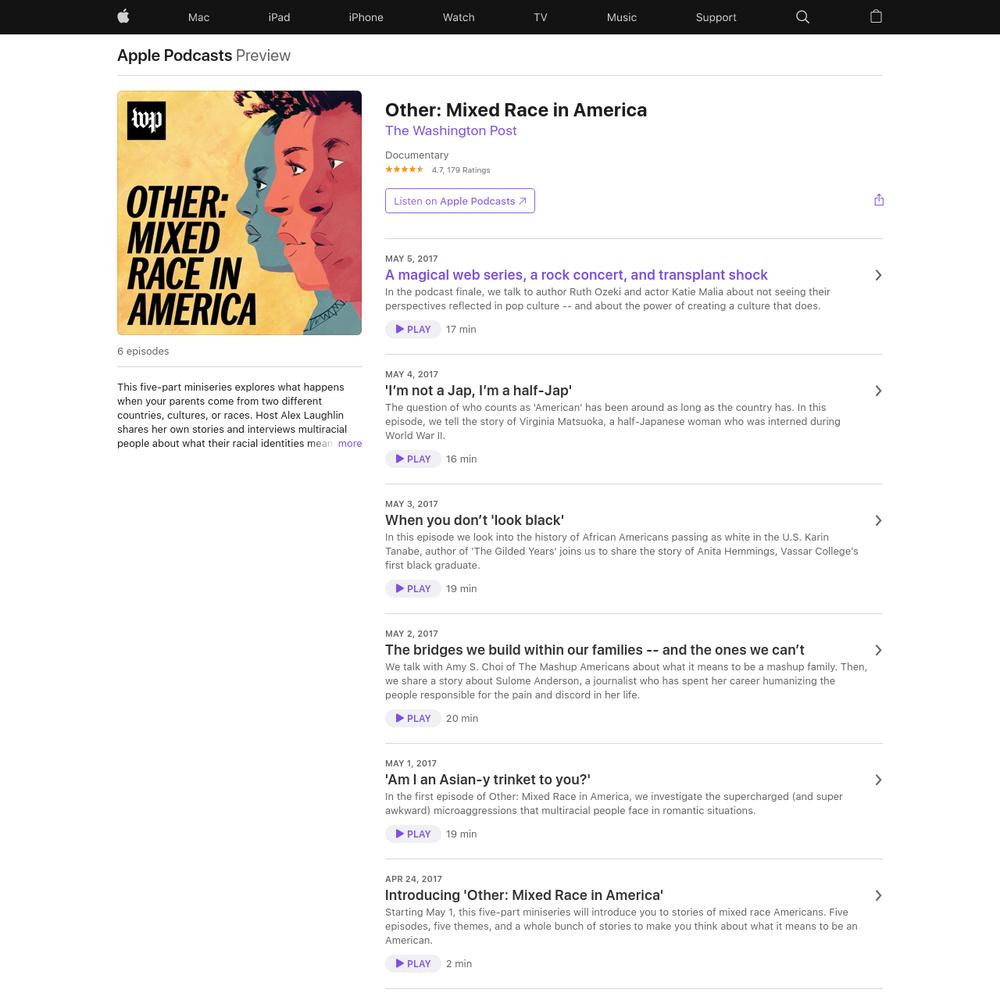
Task: Open the shopping bag icon
Action: click(876, 17)
